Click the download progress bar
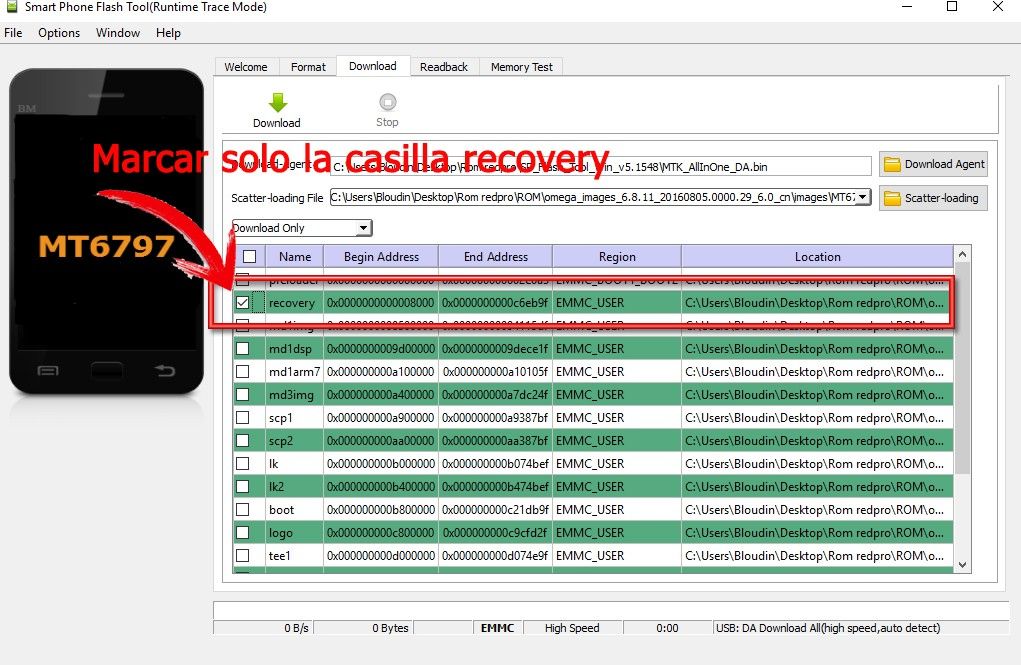Screen dimensions: 1021x665 pos(611,610)
